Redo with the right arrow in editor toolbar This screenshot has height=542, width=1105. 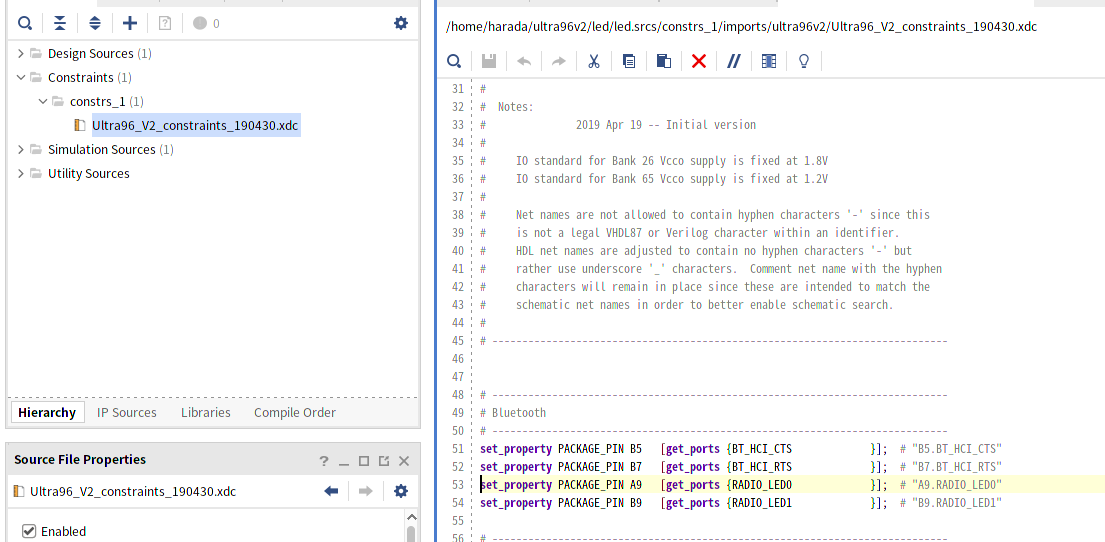tap(558, 61)
